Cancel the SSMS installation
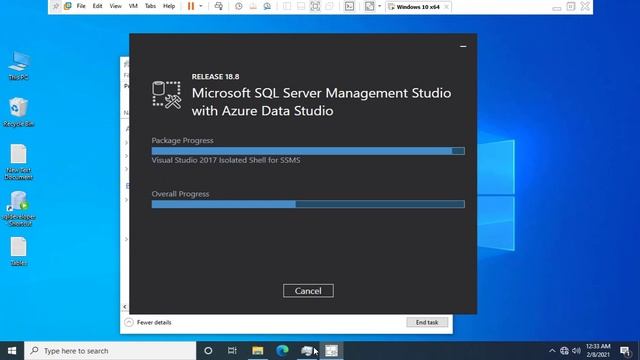Image resolution: width=640 pixels, height=360 pixels. (308, 291)
